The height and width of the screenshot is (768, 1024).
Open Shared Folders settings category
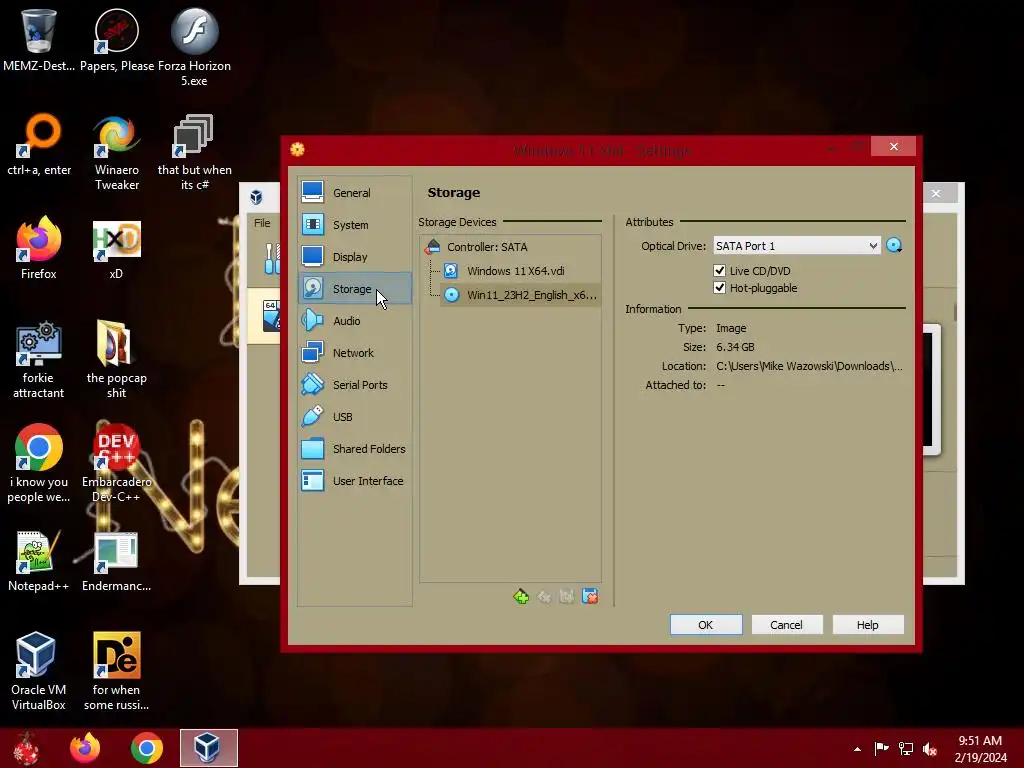click(355, 449)
